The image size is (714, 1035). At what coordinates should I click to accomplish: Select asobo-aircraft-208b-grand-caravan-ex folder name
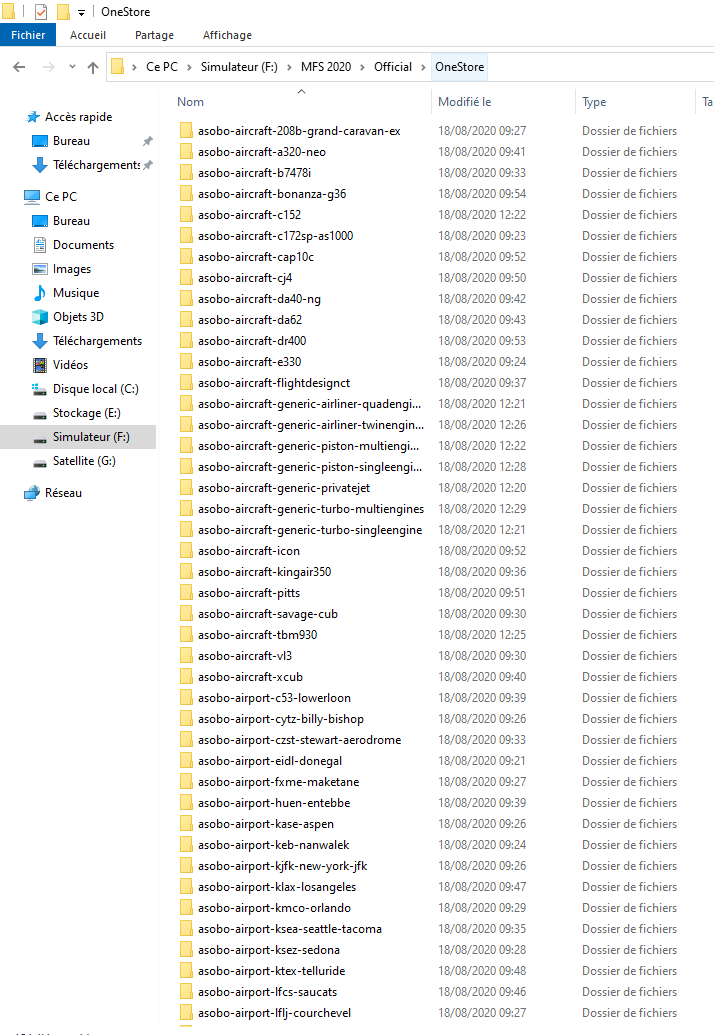(299, 131)
